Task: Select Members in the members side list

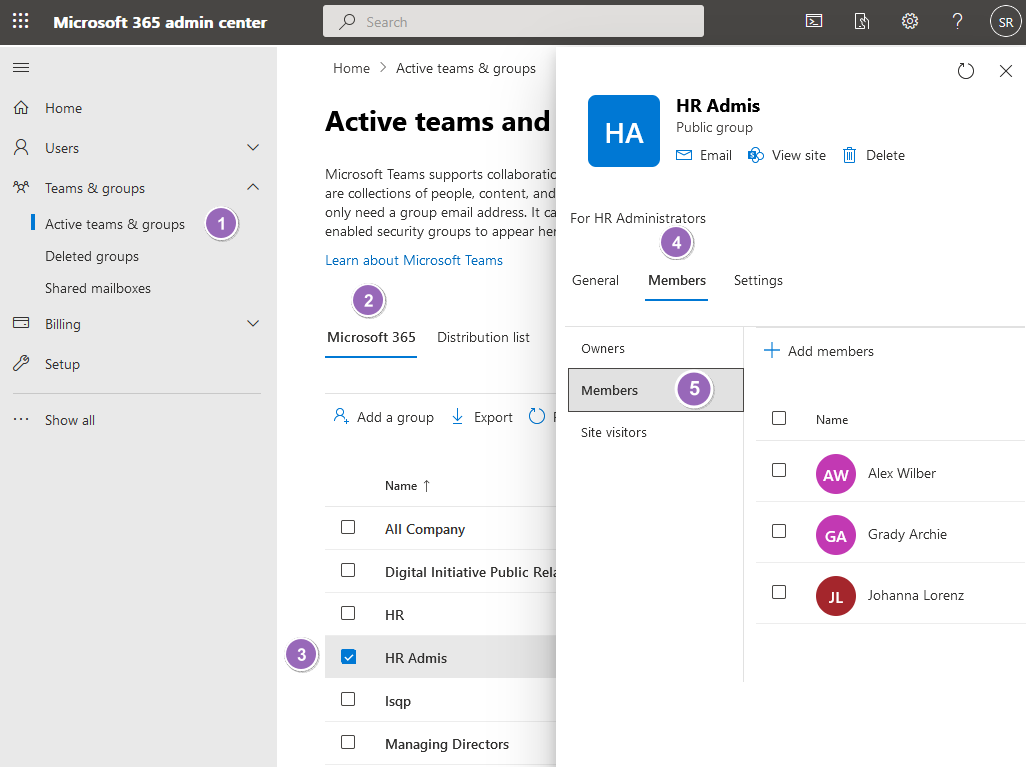Action: coord(656,390)
